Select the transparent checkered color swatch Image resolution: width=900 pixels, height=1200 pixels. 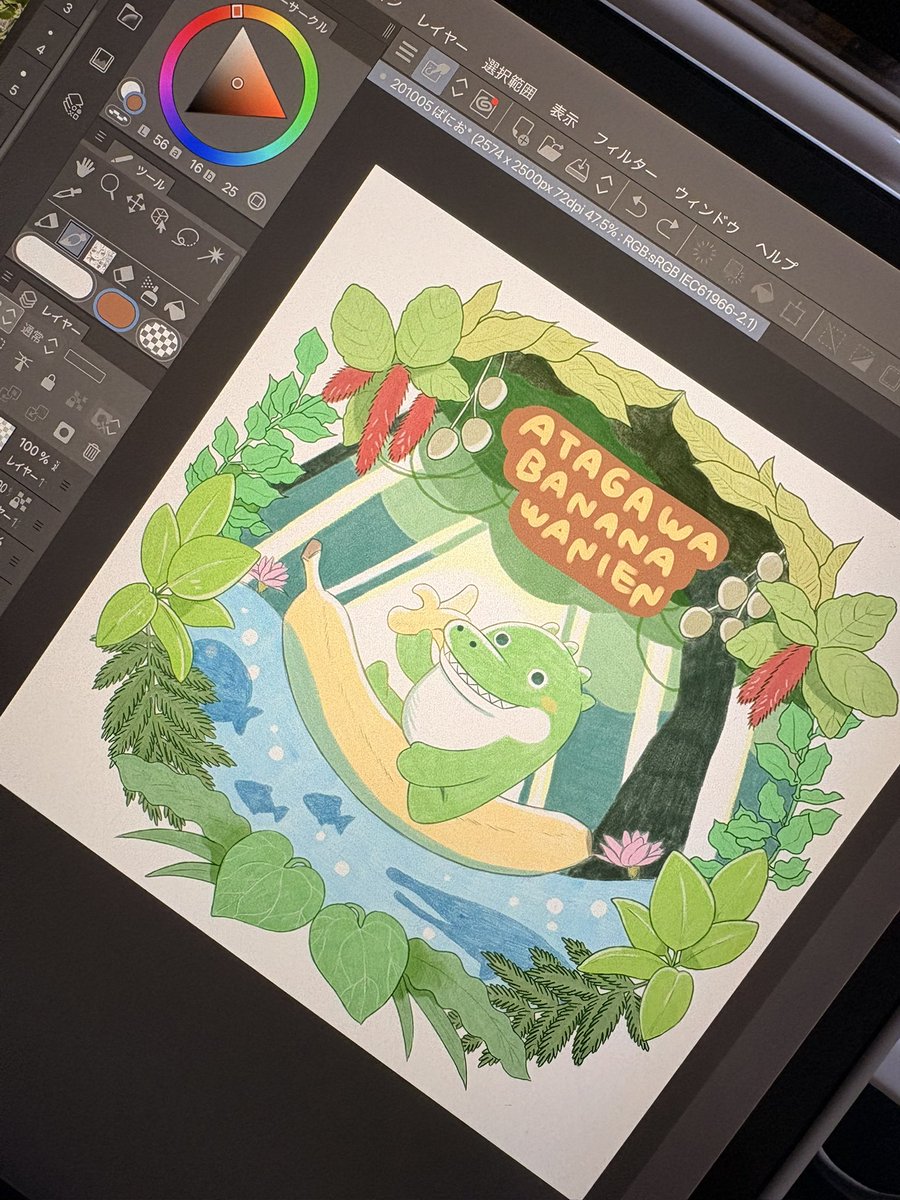158,340
